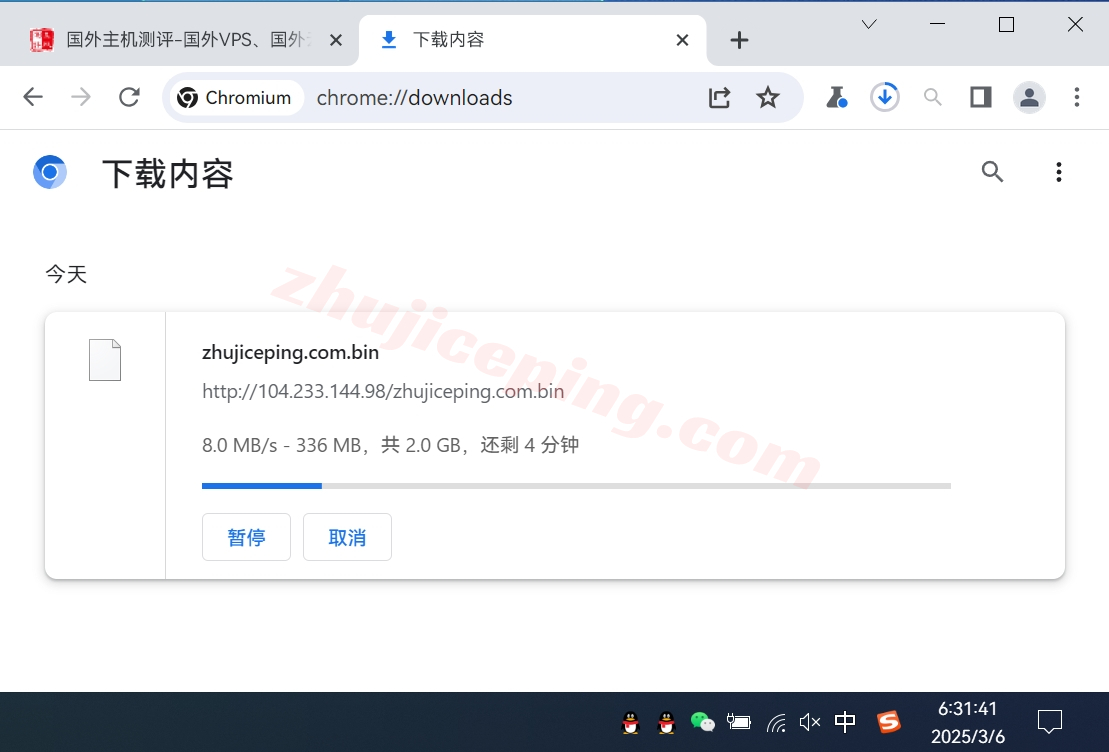Select the 下载内容 tab
This screenshot has width=1109, height=752.
click(532, 40)
